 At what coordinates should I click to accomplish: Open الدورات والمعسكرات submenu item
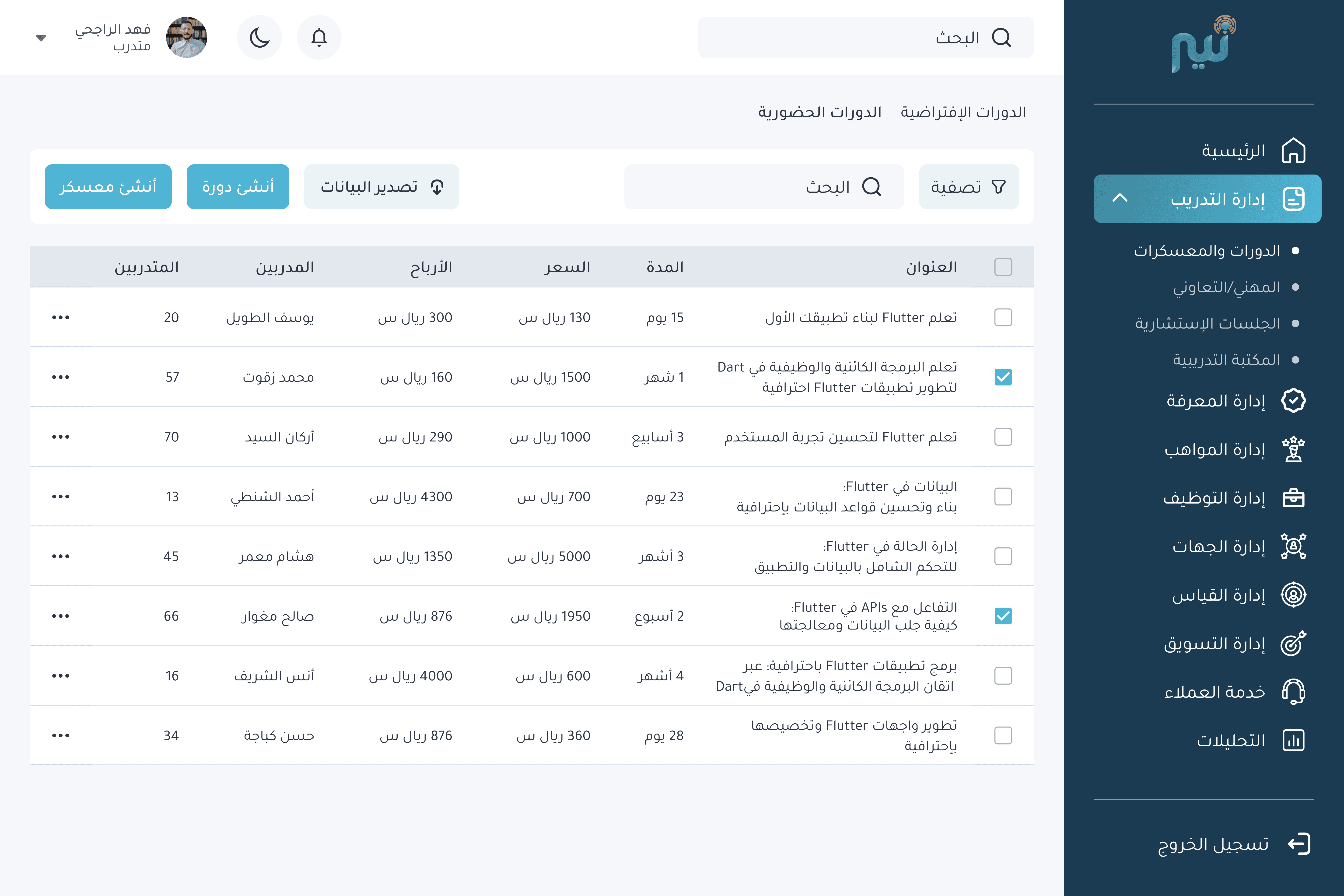(1207, 251)
